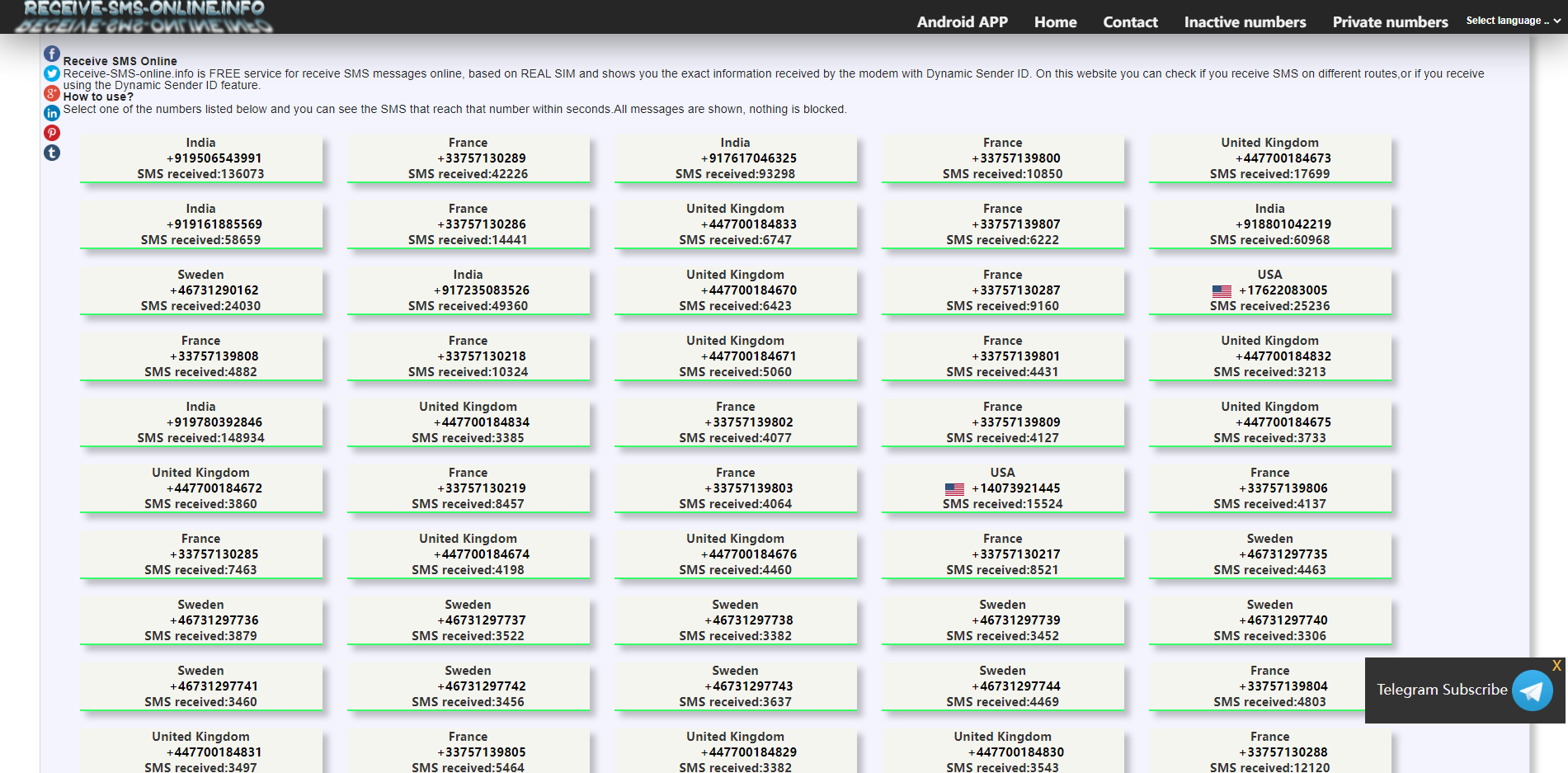
Task: Share the page via the Twitter icon
Action: pos(52,73)
